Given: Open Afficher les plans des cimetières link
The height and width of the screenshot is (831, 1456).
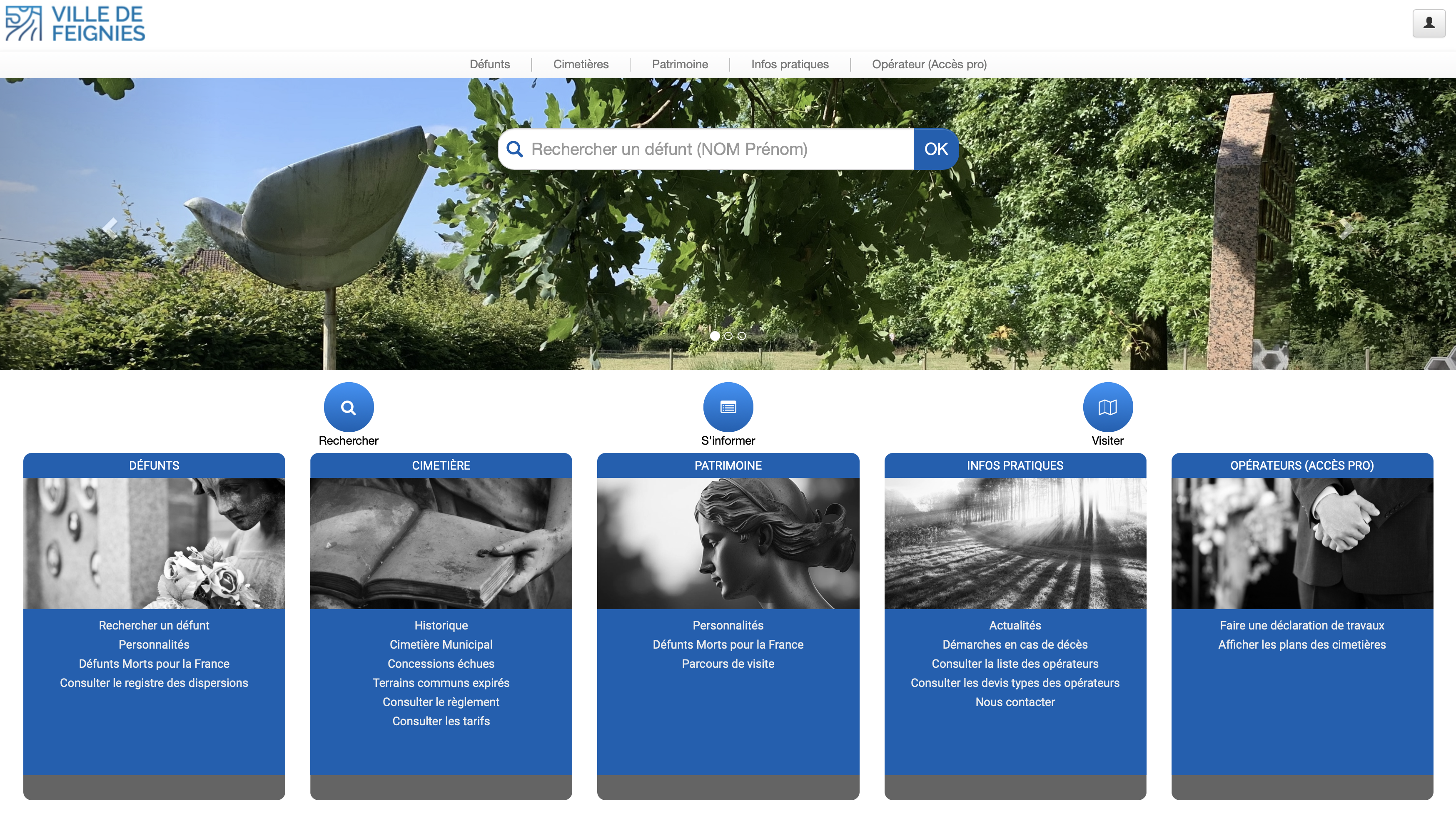Looking at the screenshot, I should click(x=1302, y=644).
